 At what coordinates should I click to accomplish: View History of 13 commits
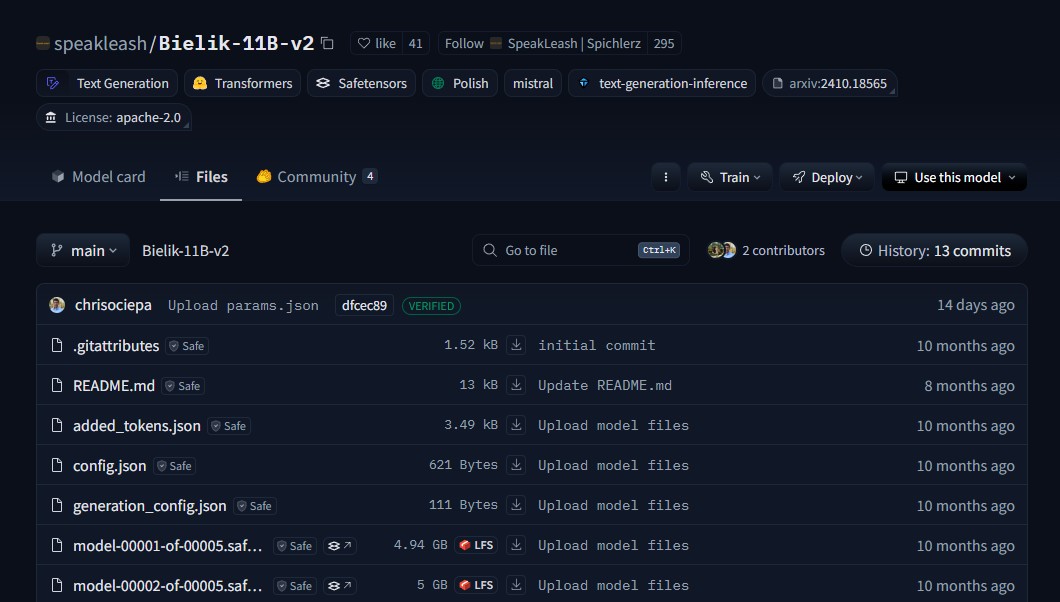point(933,250)
